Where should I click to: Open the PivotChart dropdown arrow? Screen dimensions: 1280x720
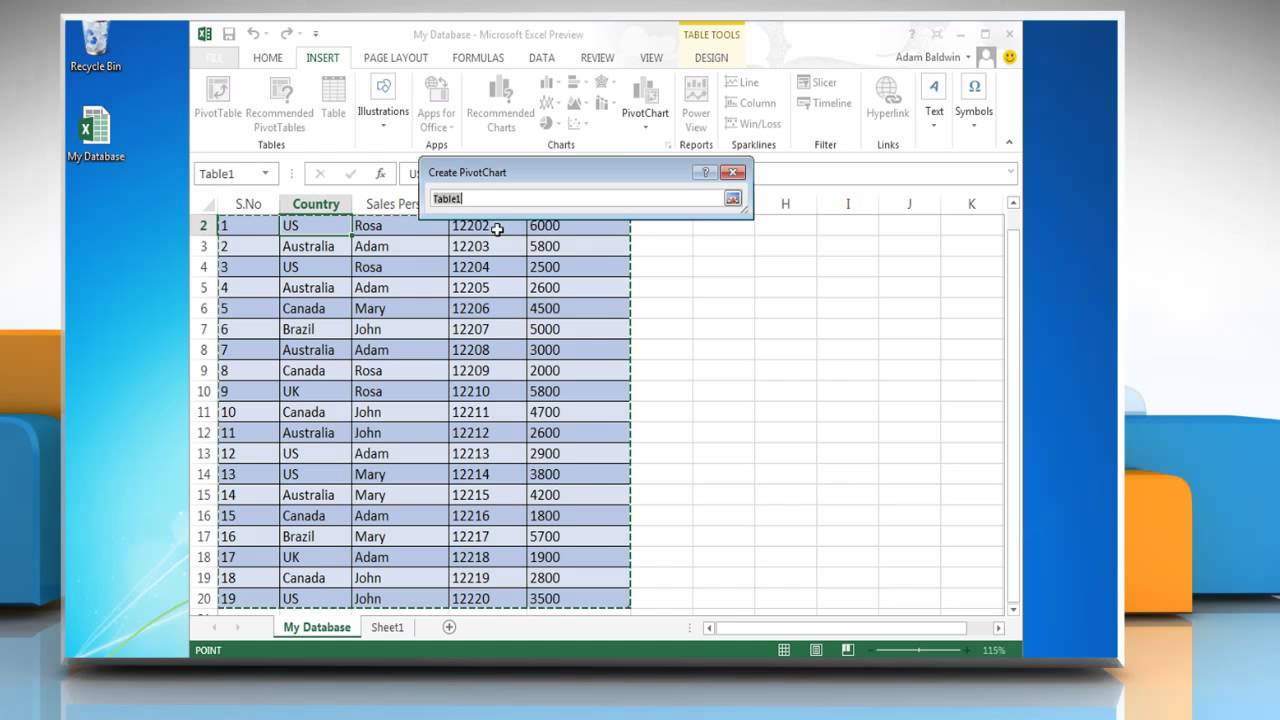(x=645, y=127)
